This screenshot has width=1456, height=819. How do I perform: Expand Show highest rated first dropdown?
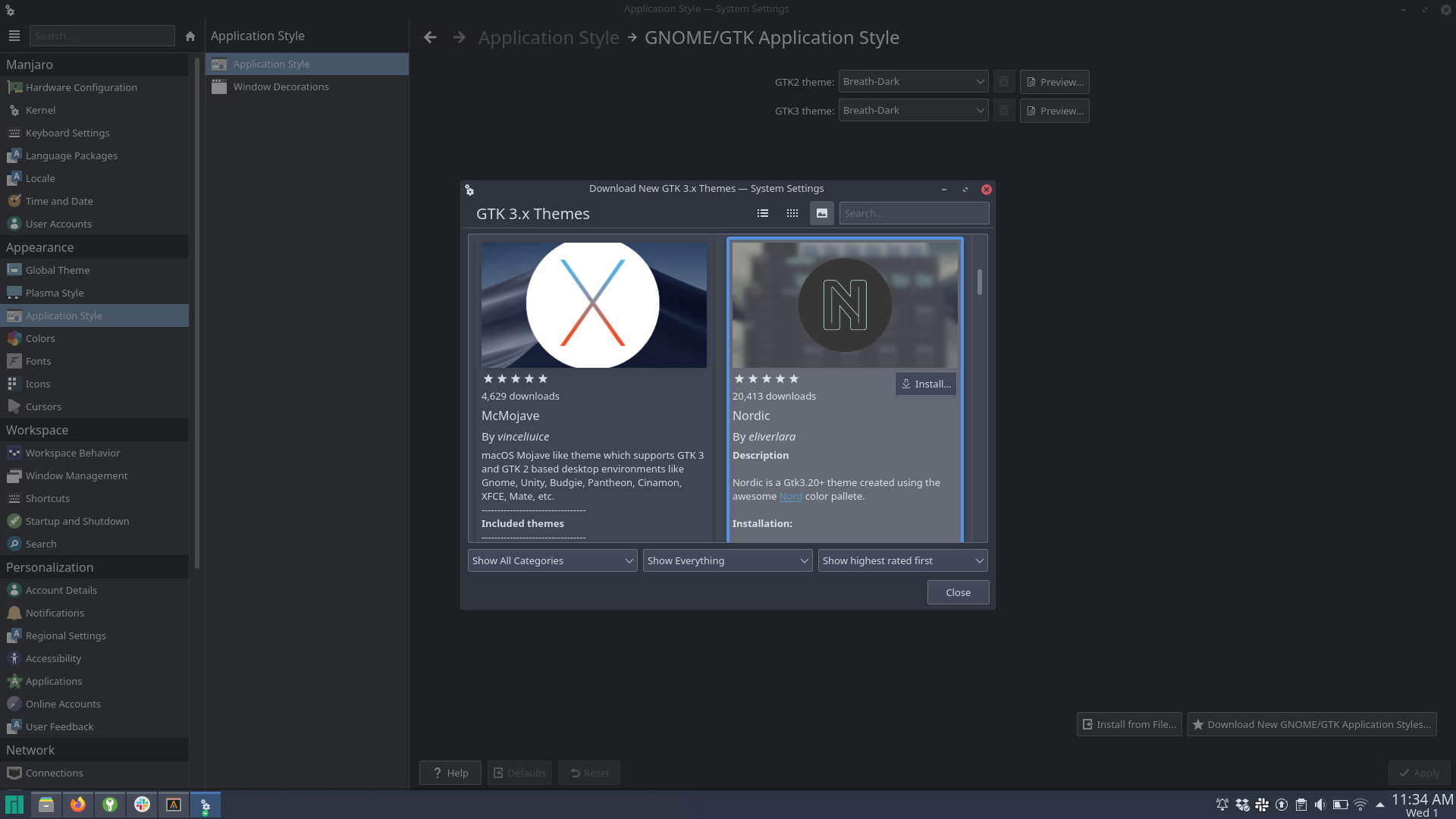point(902,560)
